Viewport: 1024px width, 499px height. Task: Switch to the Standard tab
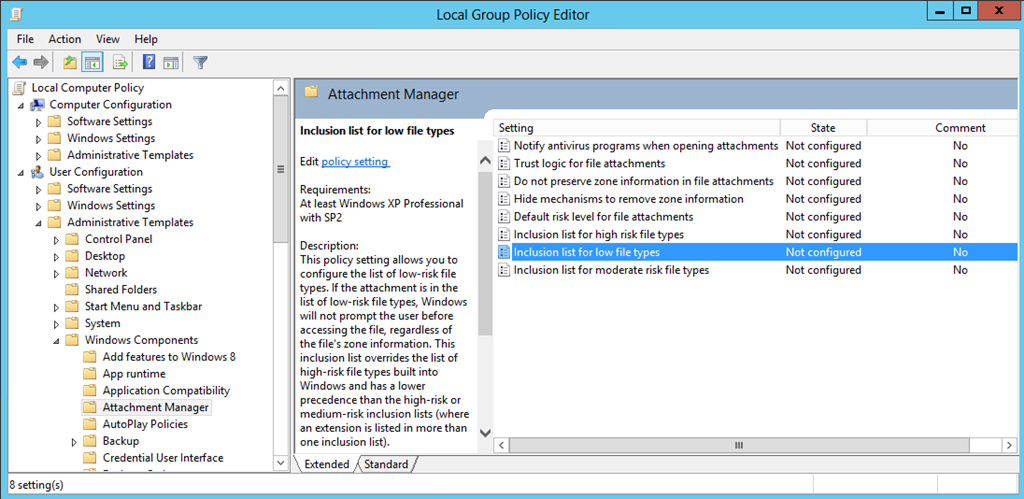click(x=386, y=464)
